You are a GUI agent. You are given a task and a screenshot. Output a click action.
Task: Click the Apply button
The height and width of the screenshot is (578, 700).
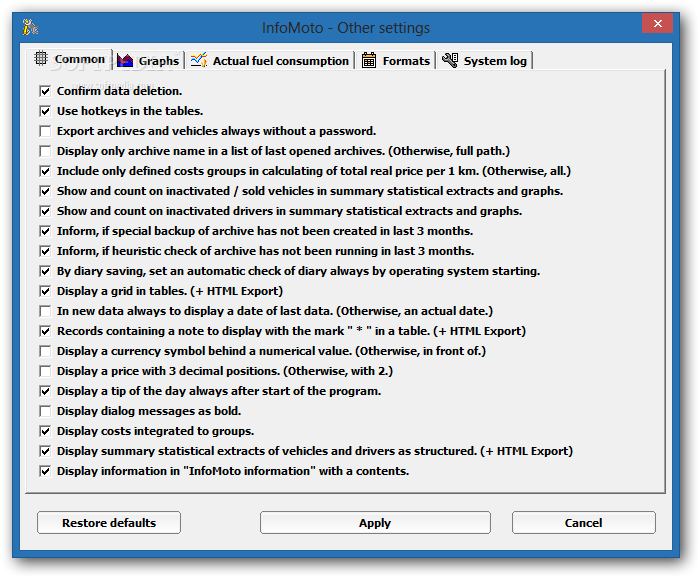(x=375, y=523)
